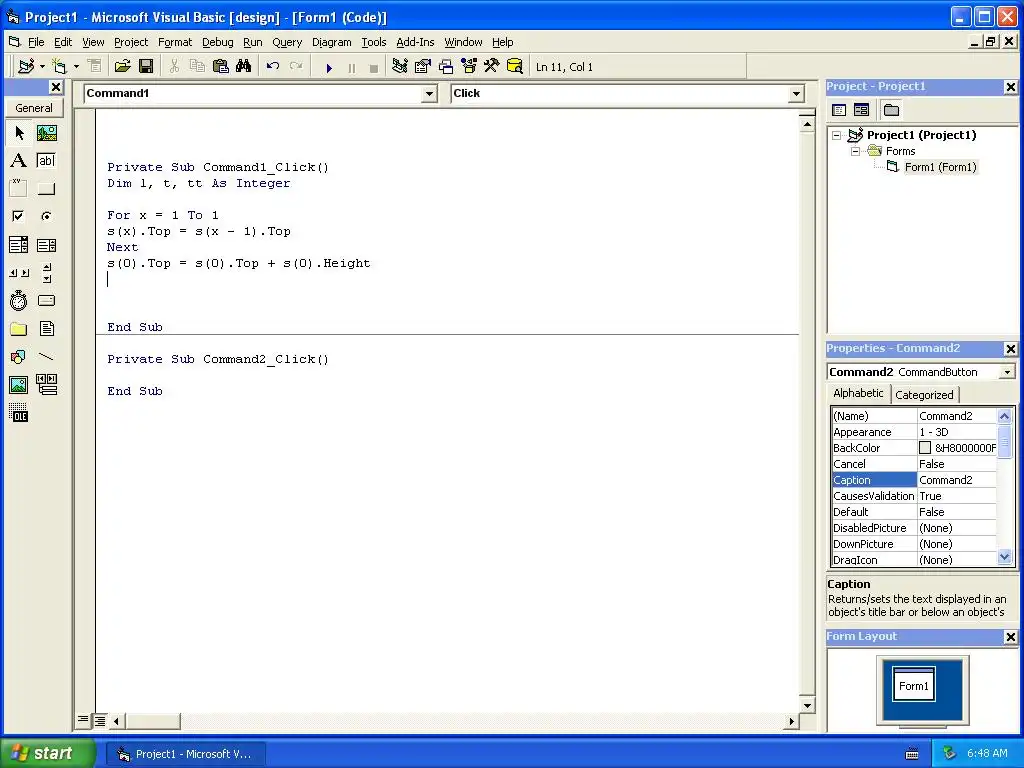Click the Form1 thumbnail in Form Layout
The width and height of the screenshot is (1024, 768).
[914, 684]
